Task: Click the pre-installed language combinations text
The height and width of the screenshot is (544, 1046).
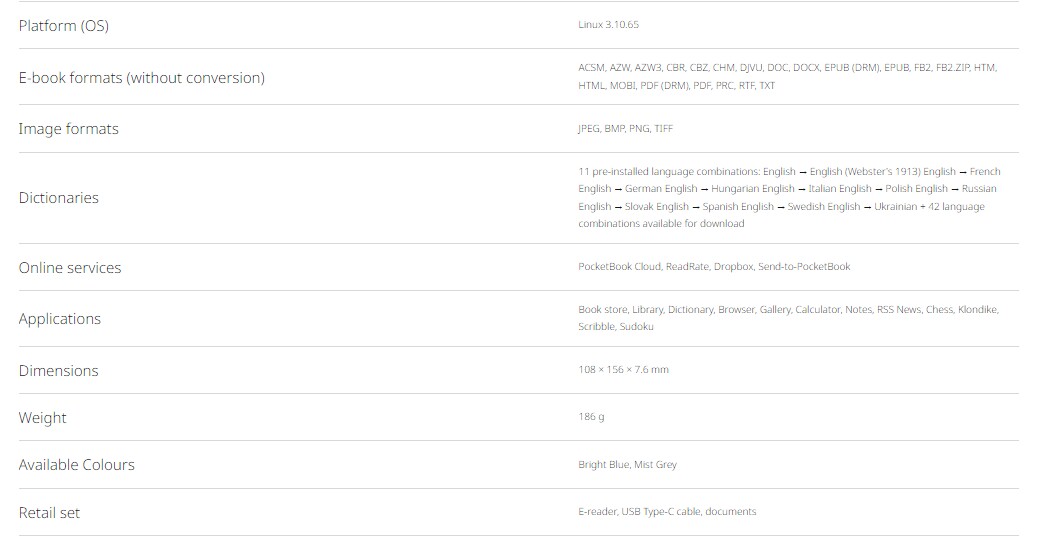Action: click(788, 197)
